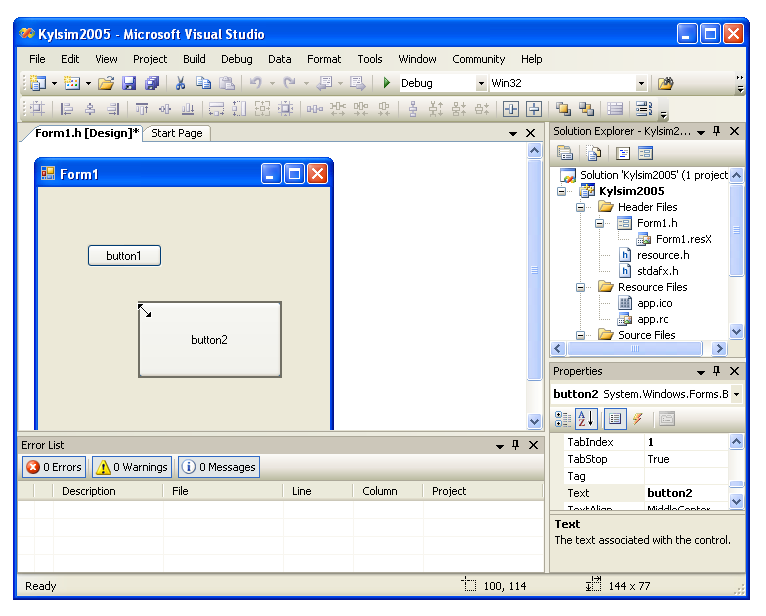The image size is (766, 616).
Task: Click Show All Files icon in Solution Explorer
Action: [x=594, y=153]
